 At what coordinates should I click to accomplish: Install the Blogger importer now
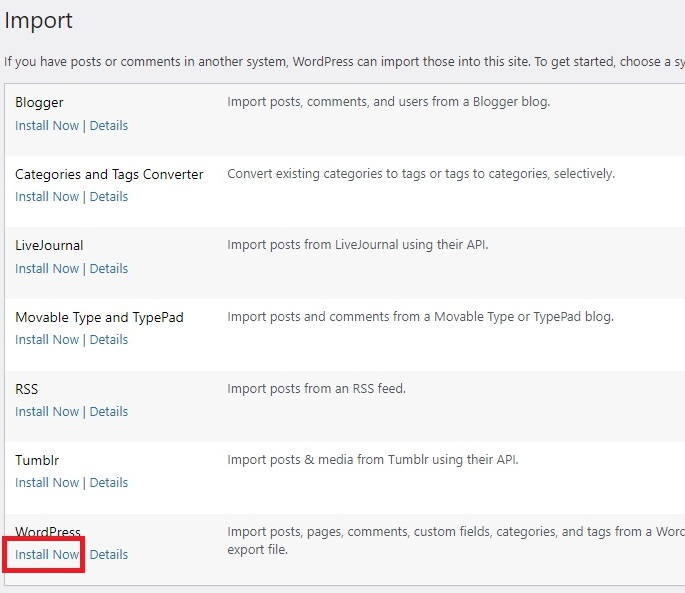47,125
